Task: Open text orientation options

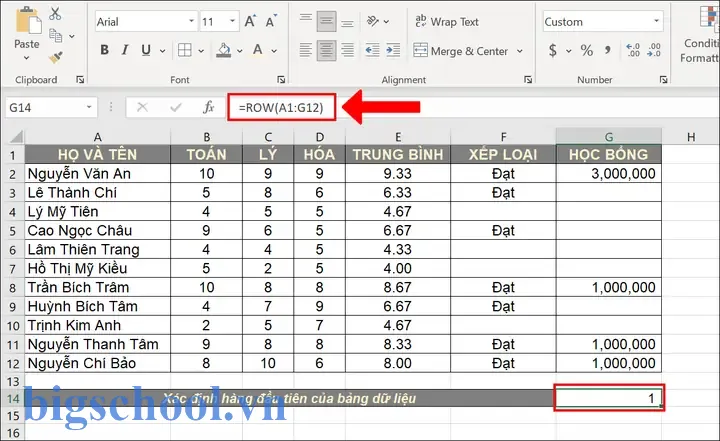Action: coord(372,21)
